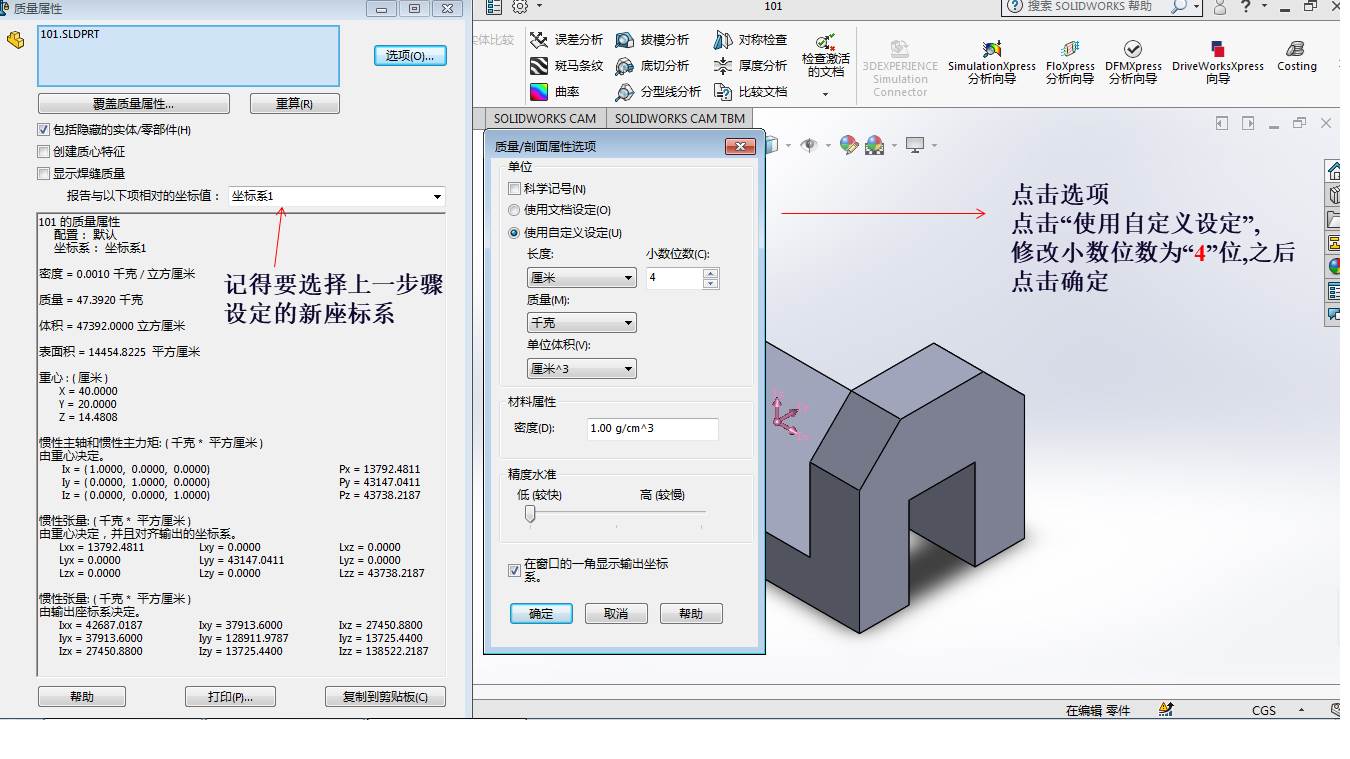Click the 密度 density field showing 1.00 g/cm^3
The width and height of the screenshot is (1350, 759).
(x=652, y=428)
